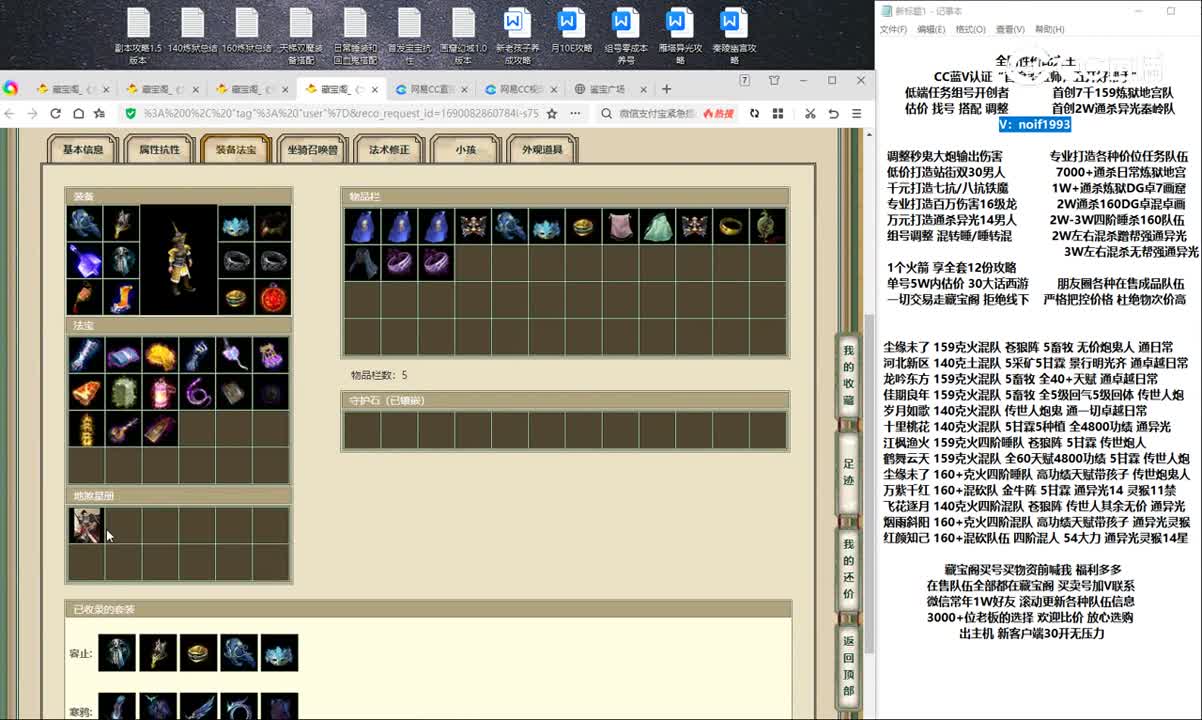Screen dimensions: 1202x720
Task: Select the cyan mask in 容止 set row
Action: (x=280, y=653)
